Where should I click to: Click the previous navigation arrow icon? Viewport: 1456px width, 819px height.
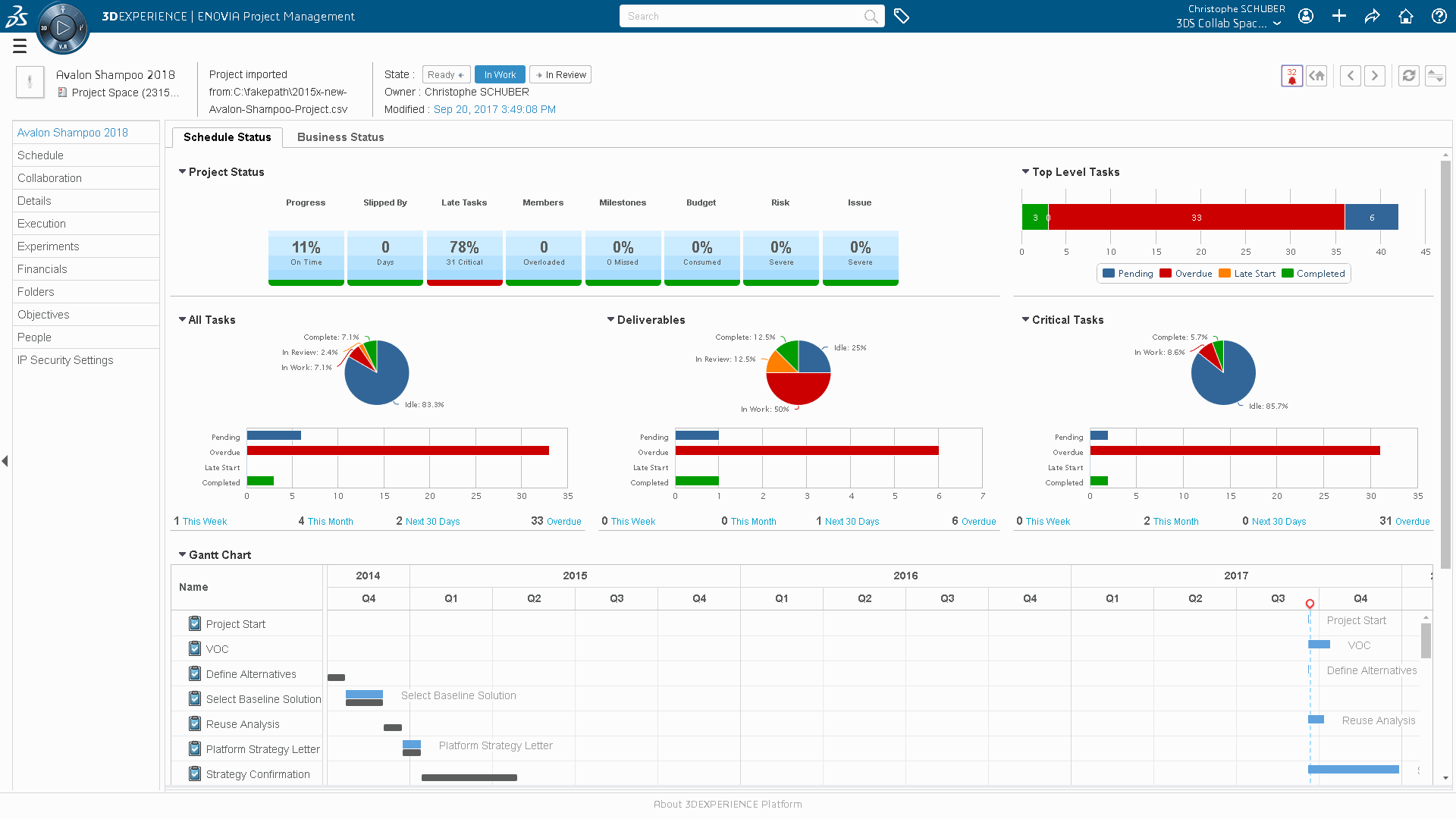tap(1350, 75)
